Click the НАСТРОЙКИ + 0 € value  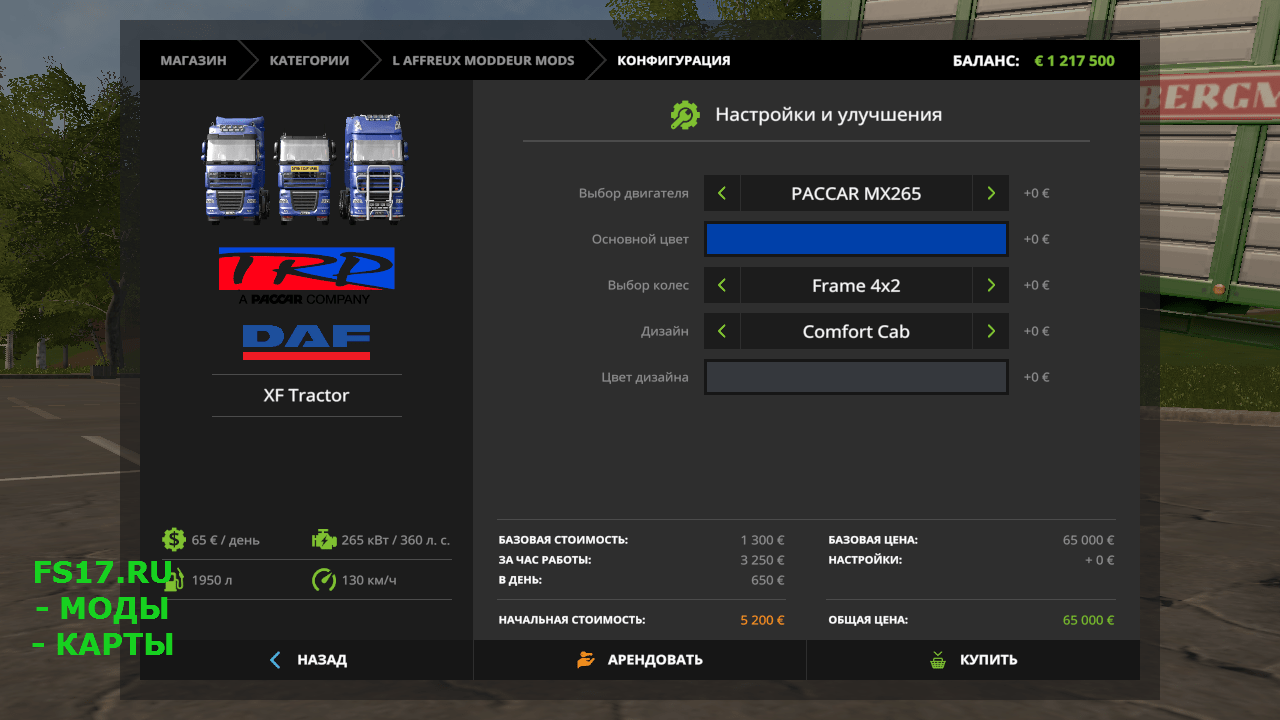1099,560
